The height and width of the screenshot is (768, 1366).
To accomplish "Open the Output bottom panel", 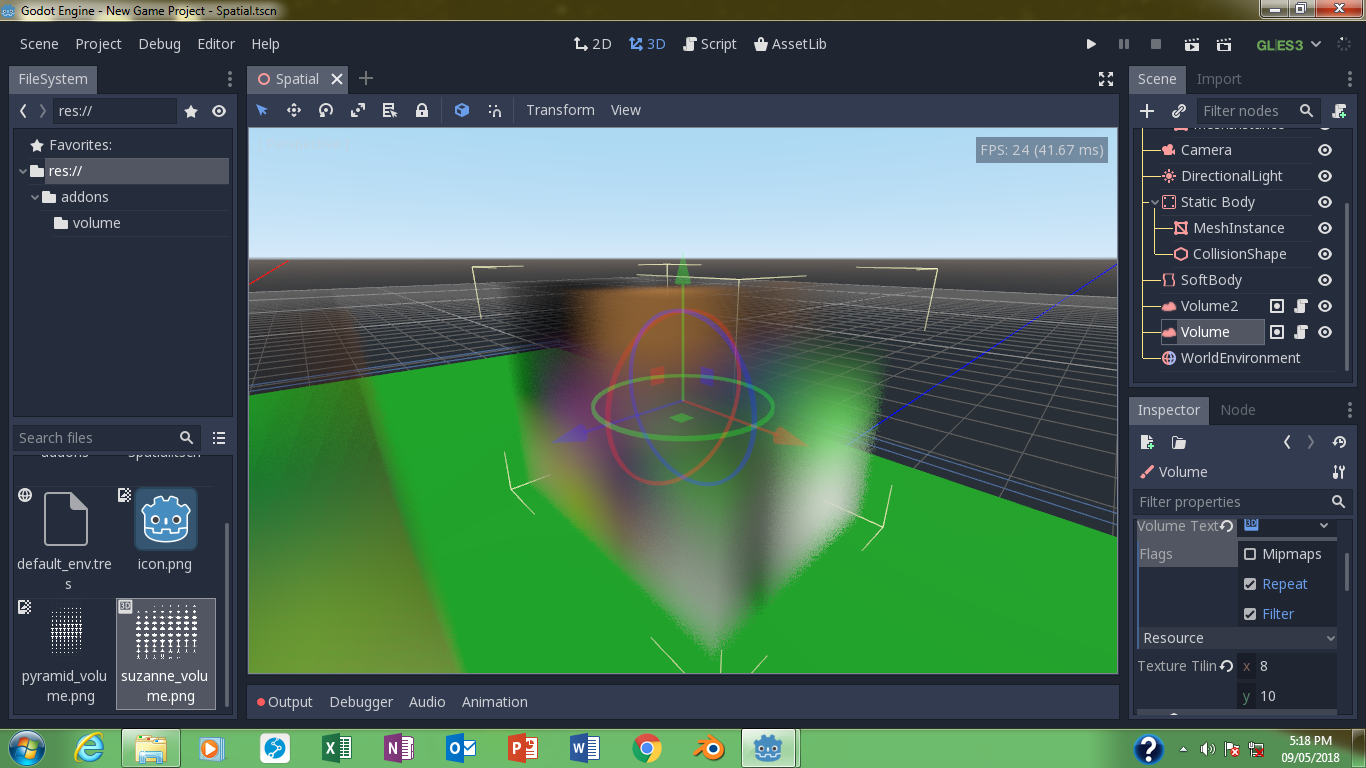I will coord(285,702).
